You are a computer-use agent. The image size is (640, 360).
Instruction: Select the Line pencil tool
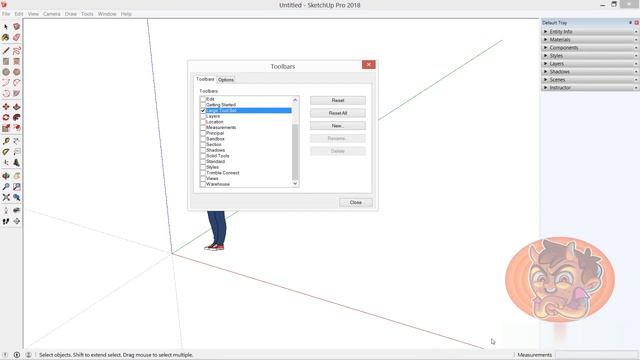(6, 51)
